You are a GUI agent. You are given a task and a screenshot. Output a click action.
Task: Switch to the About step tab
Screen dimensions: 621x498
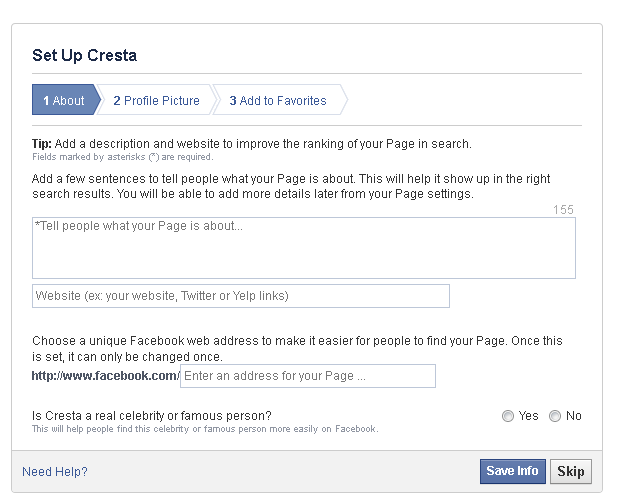pos(64,100)
